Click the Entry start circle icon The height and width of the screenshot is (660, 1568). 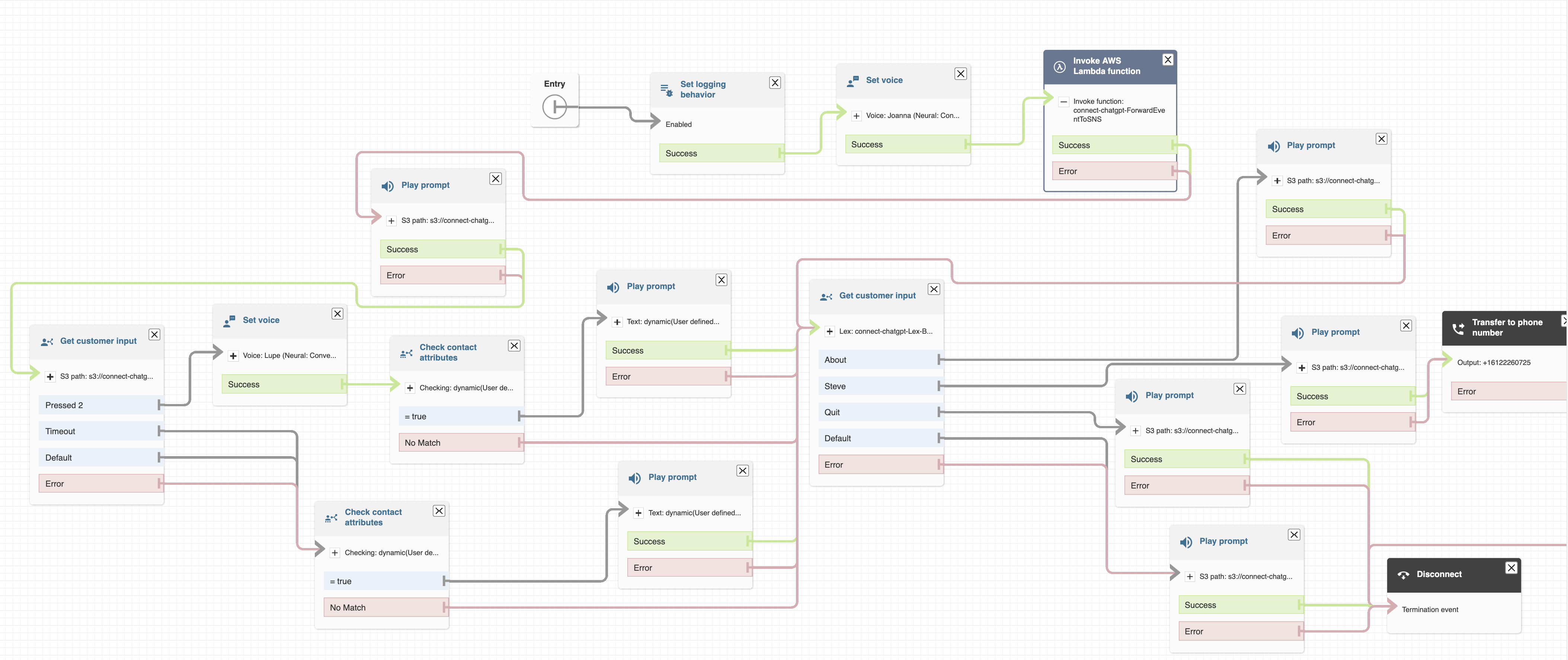click(x=554, y=107)
